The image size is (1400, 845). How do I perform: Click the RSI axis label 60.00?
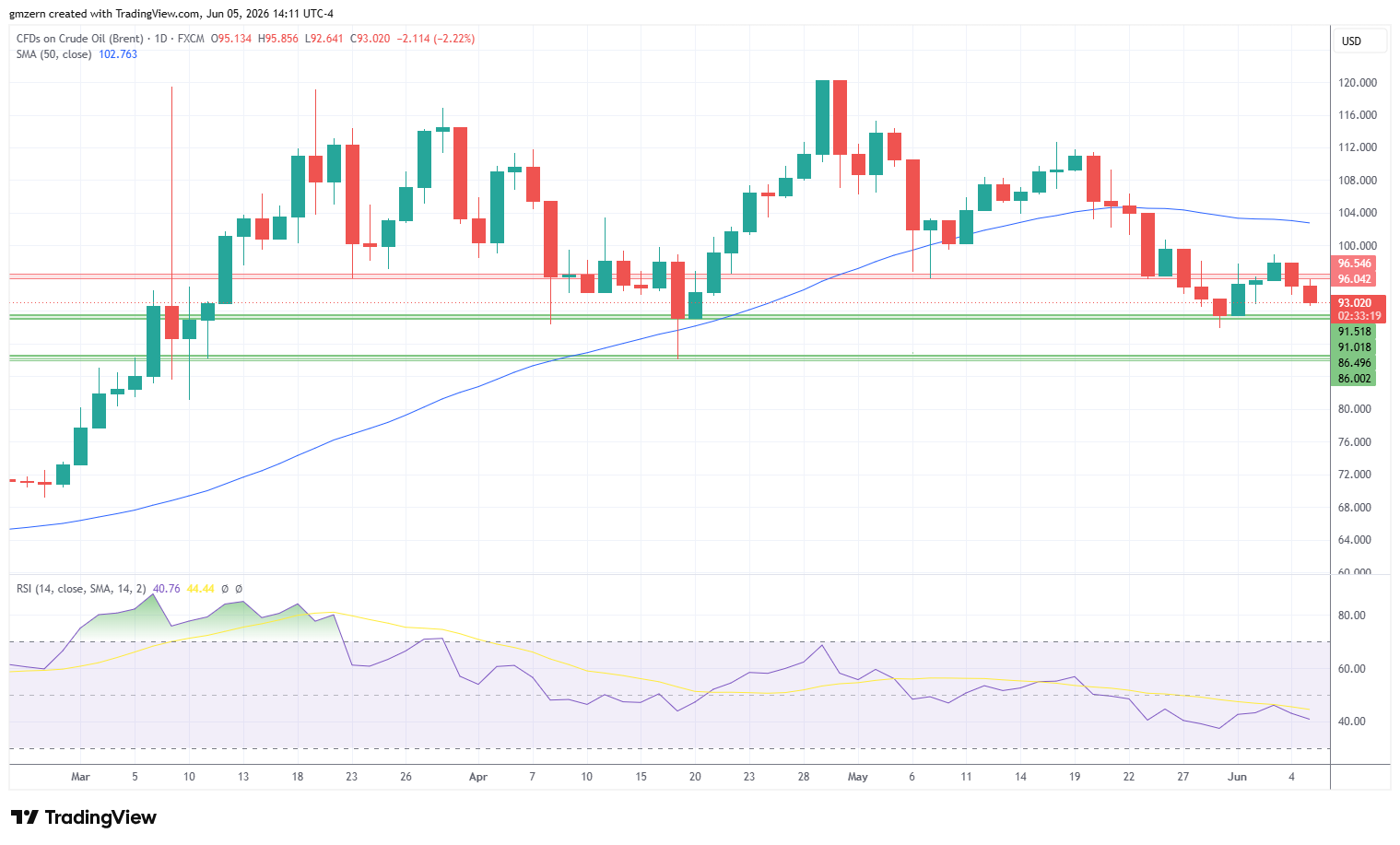[x=1352, y=669]
